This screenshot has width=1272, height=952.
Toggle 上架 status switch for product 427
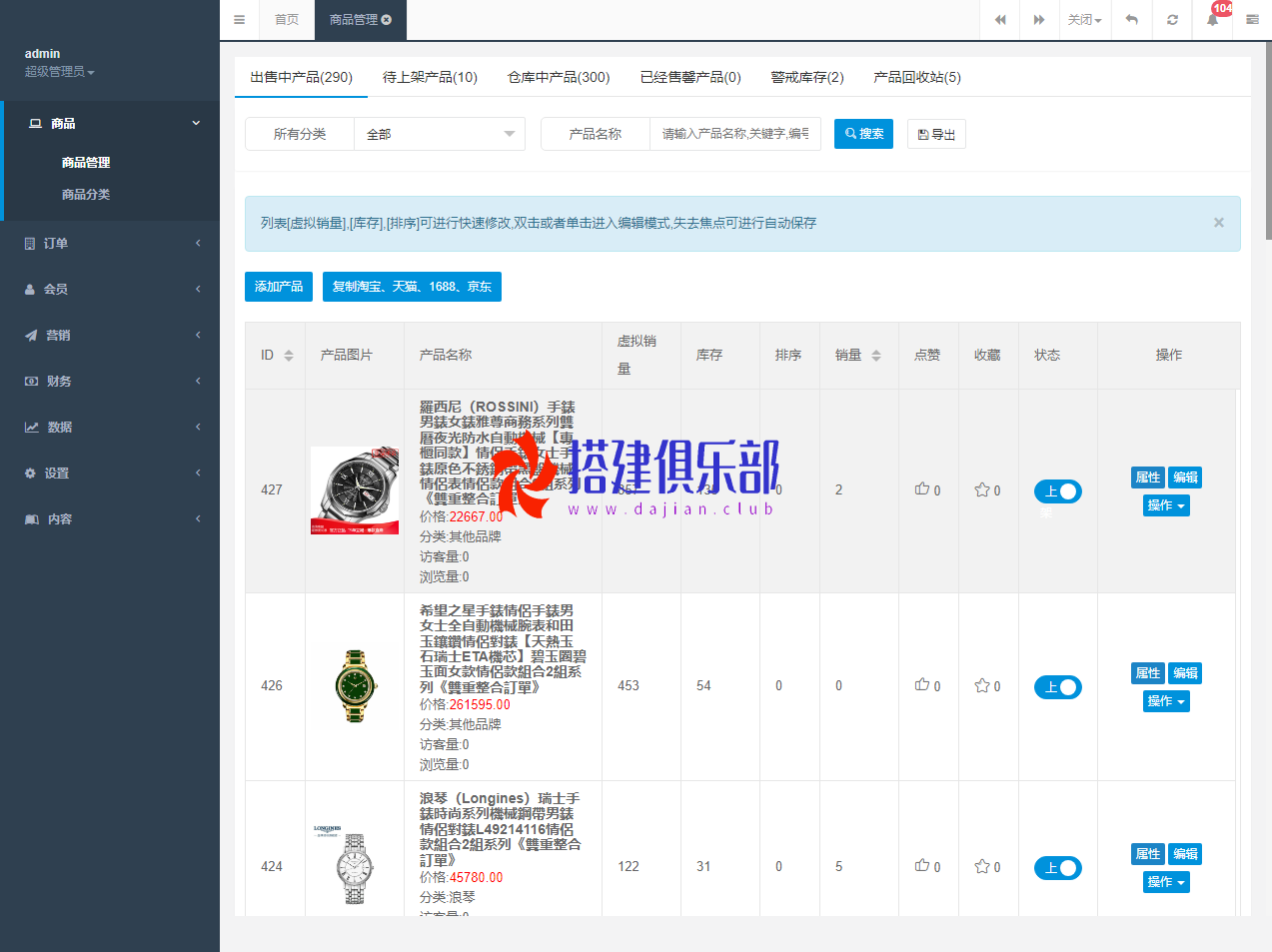click(1058, 491)
